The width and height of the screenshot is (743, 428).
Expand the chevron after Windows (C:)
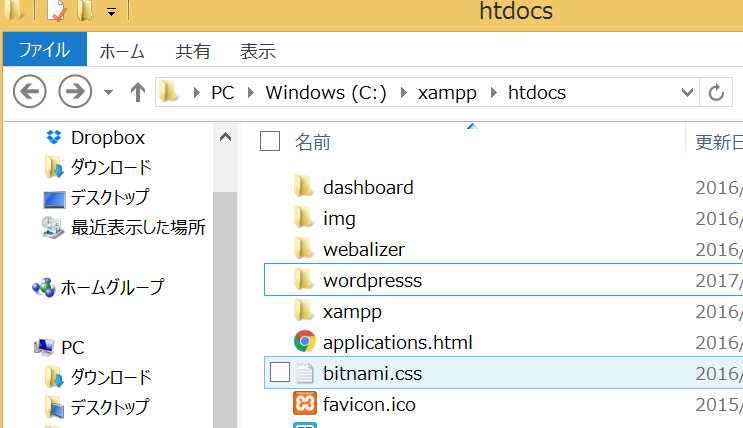click(404, 92)
